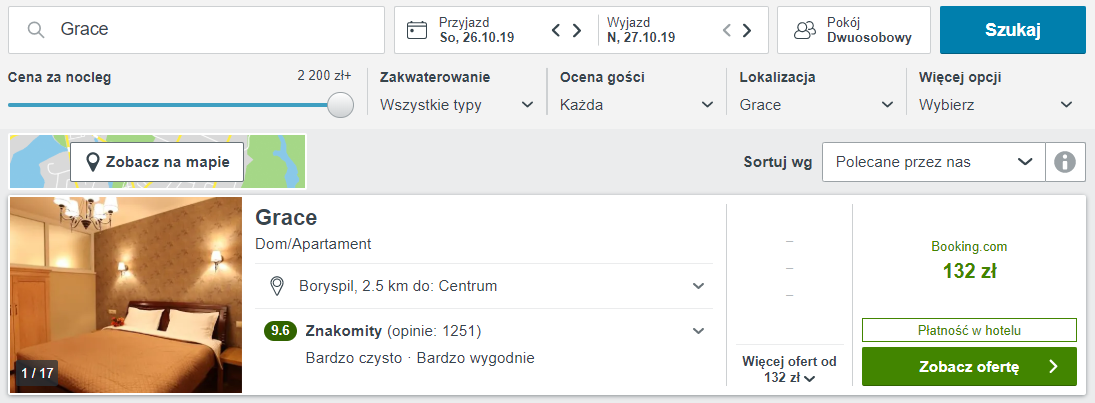Click the Grace hotel room photo

pos(126,295)
